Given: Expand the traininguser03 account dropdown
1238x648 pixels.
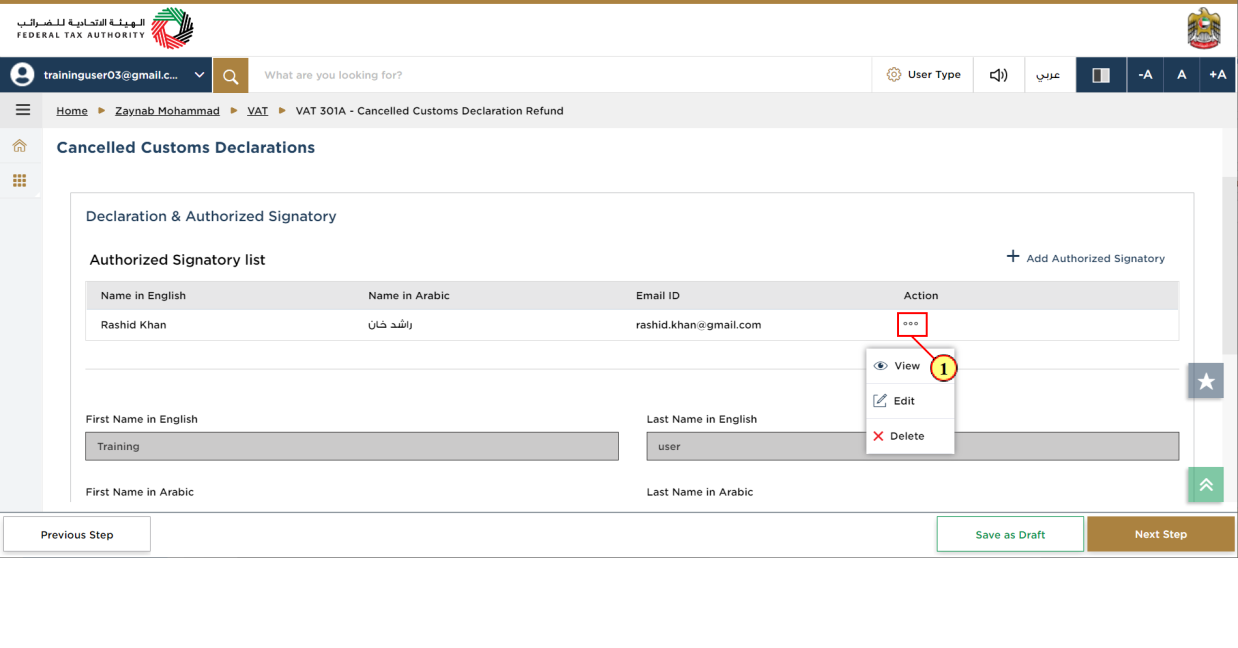Looking at the screenshot, I should (x=199, y=75).
